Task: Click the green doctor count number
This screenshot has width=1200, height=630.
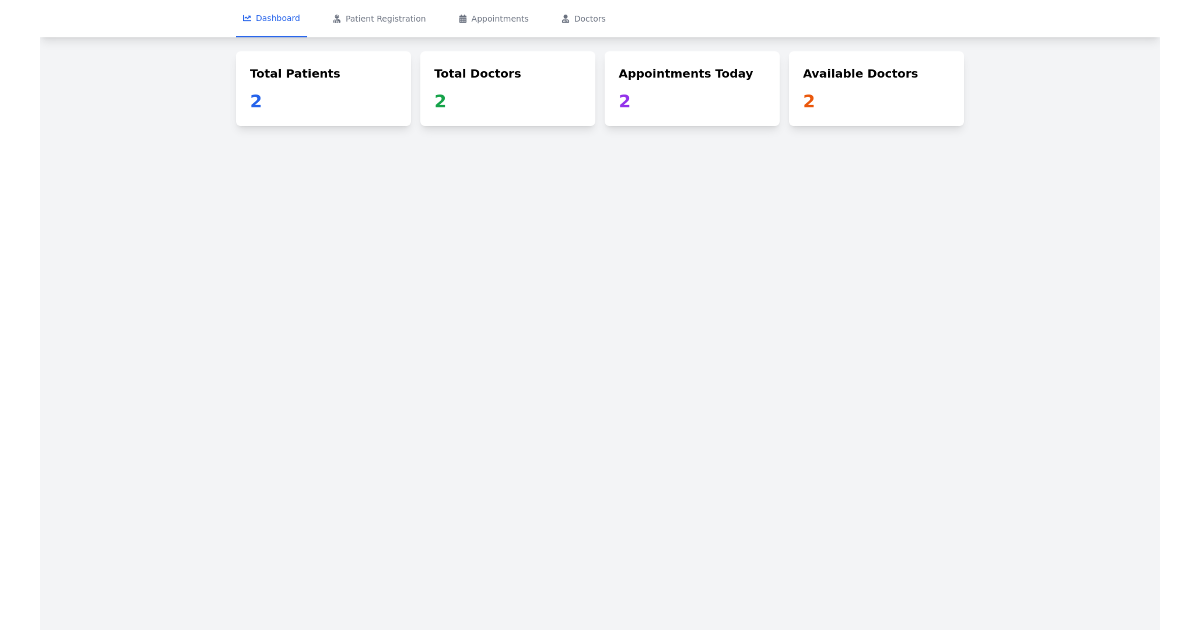Action: tap(440, 100)
